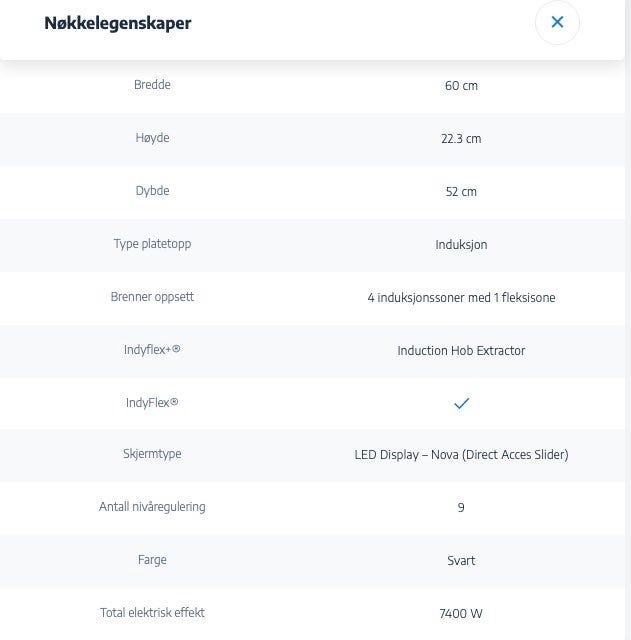Click the Skjermtype label
631x640 pixels.
click(x=152, y=454)
